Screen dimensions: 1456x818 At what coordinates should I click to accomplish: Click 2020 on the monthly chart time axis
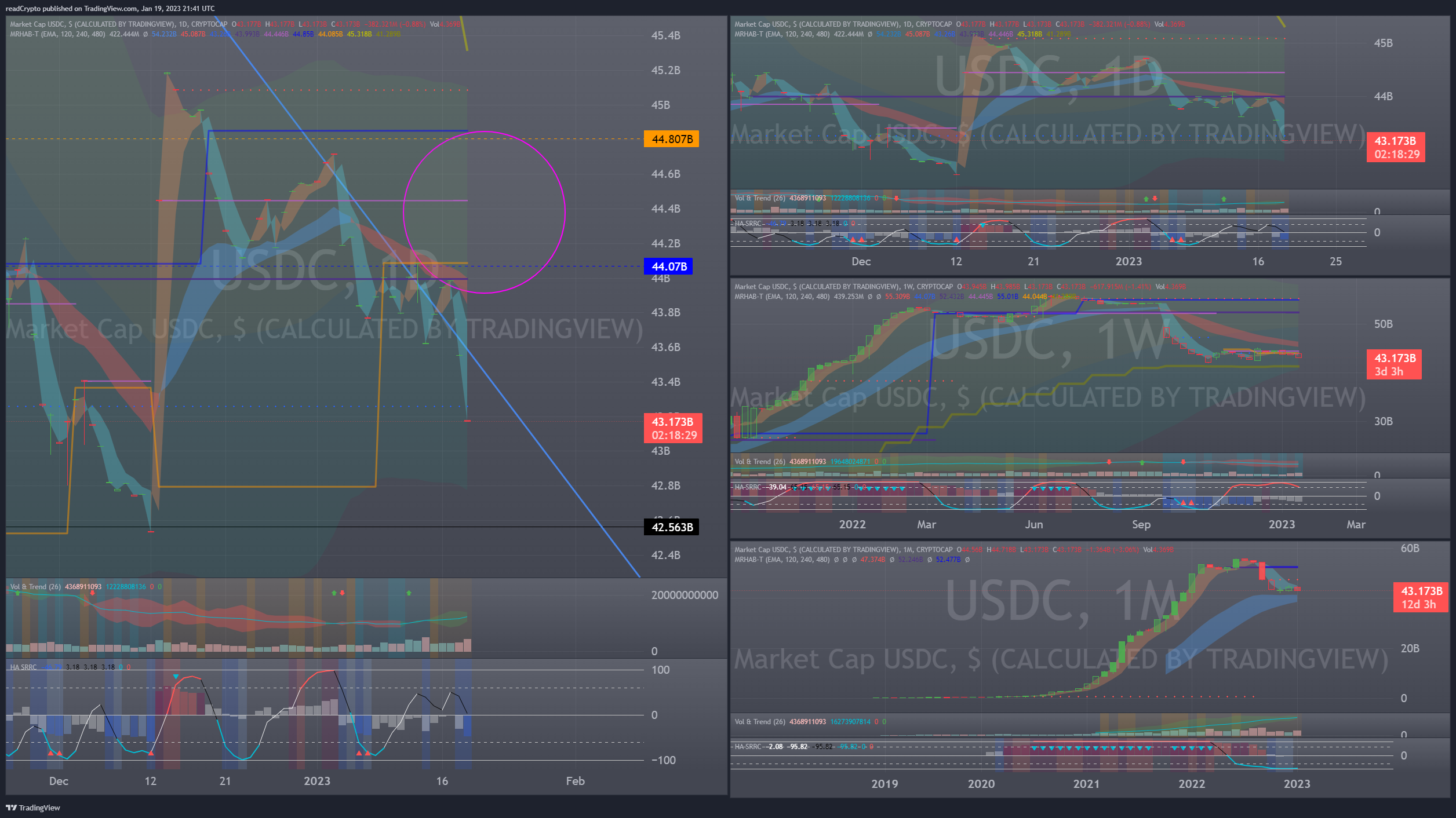tap(981, 784)
